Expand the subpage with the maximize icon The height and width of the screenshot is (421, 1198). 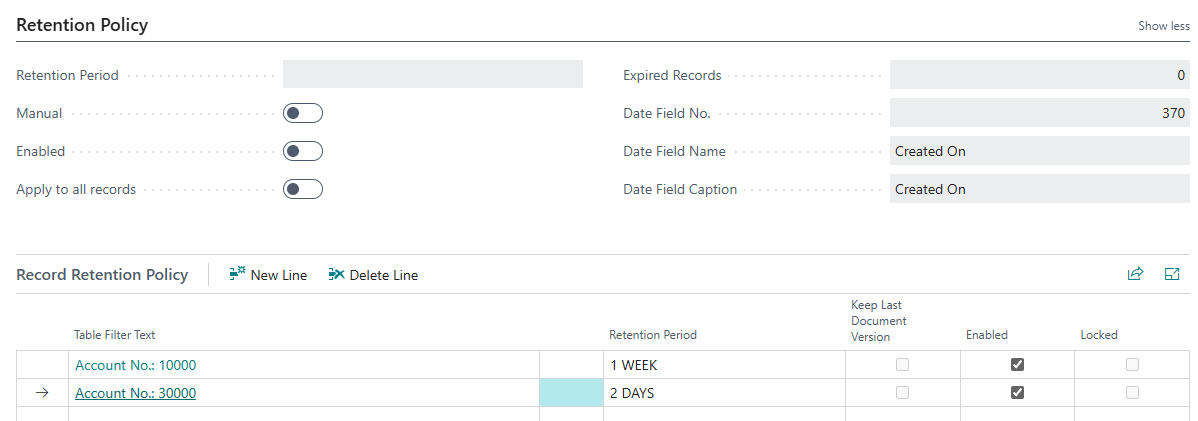[1172, 274]
